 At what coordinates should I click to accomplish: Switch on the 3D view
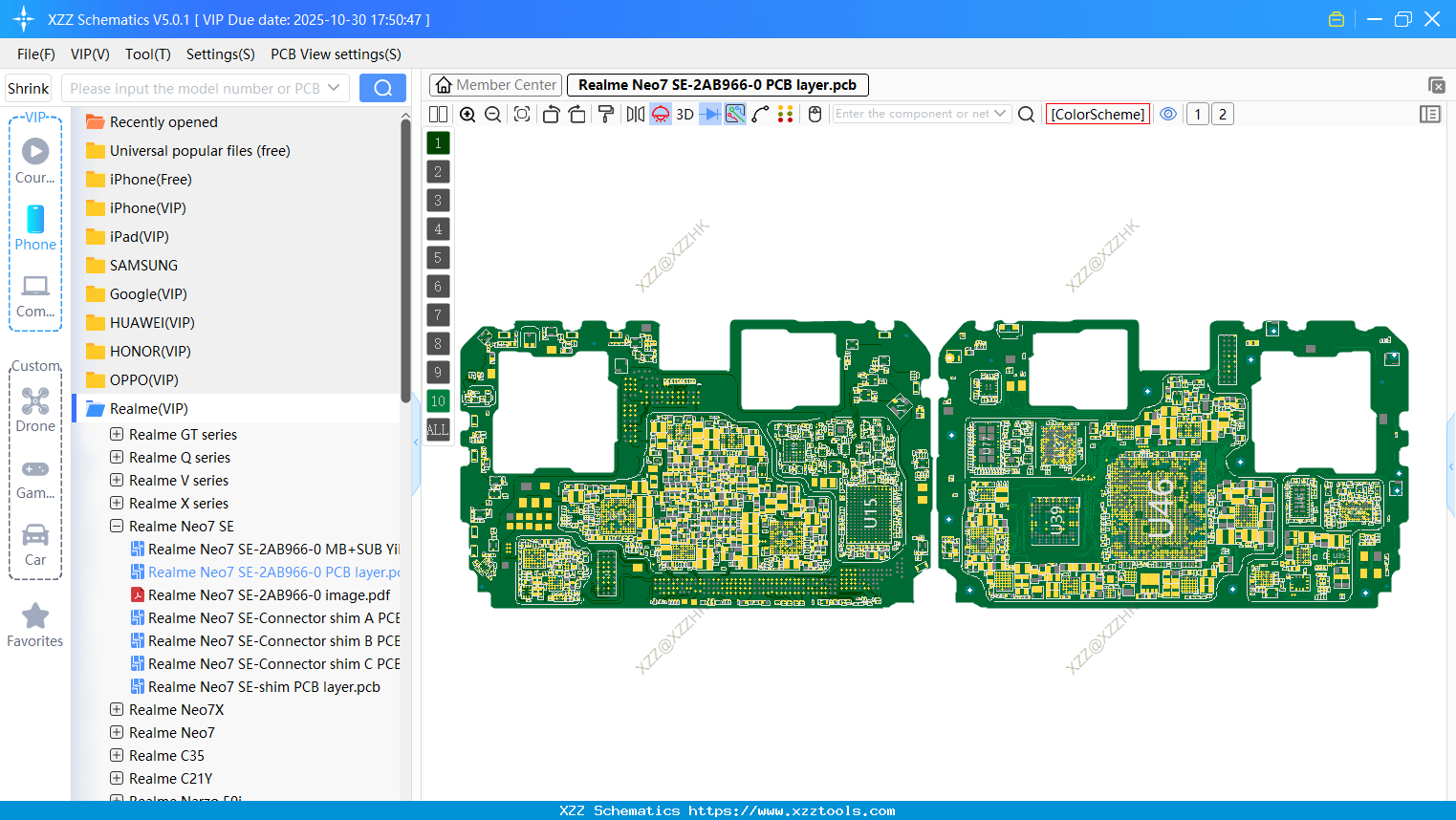[x=685, y=114]
